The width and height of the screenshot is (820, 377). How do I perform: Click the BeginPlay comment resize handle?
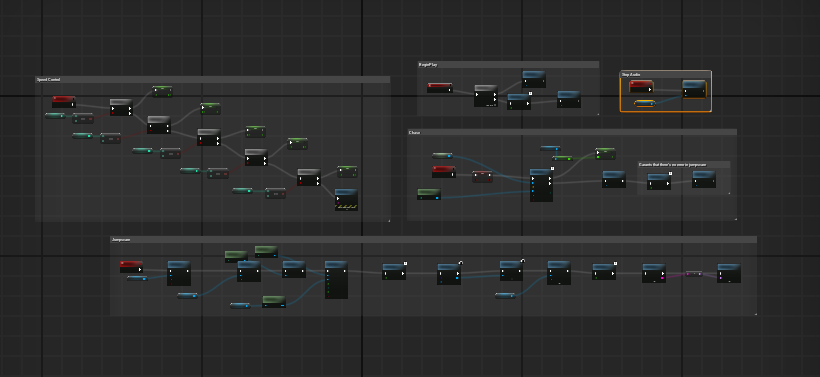(x=597, y=114)
